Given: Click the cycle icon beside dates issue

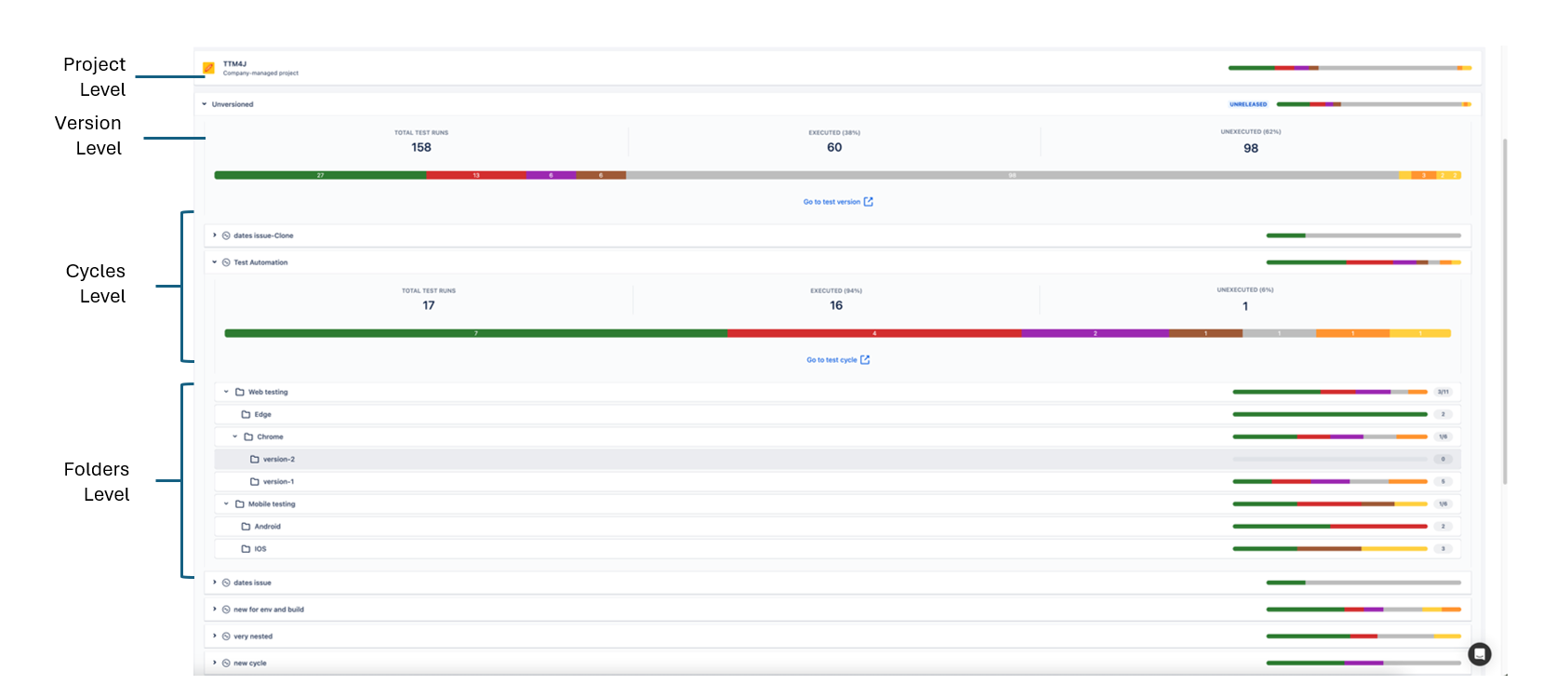Looking at the screenshot, I should (x=226, y=583).
